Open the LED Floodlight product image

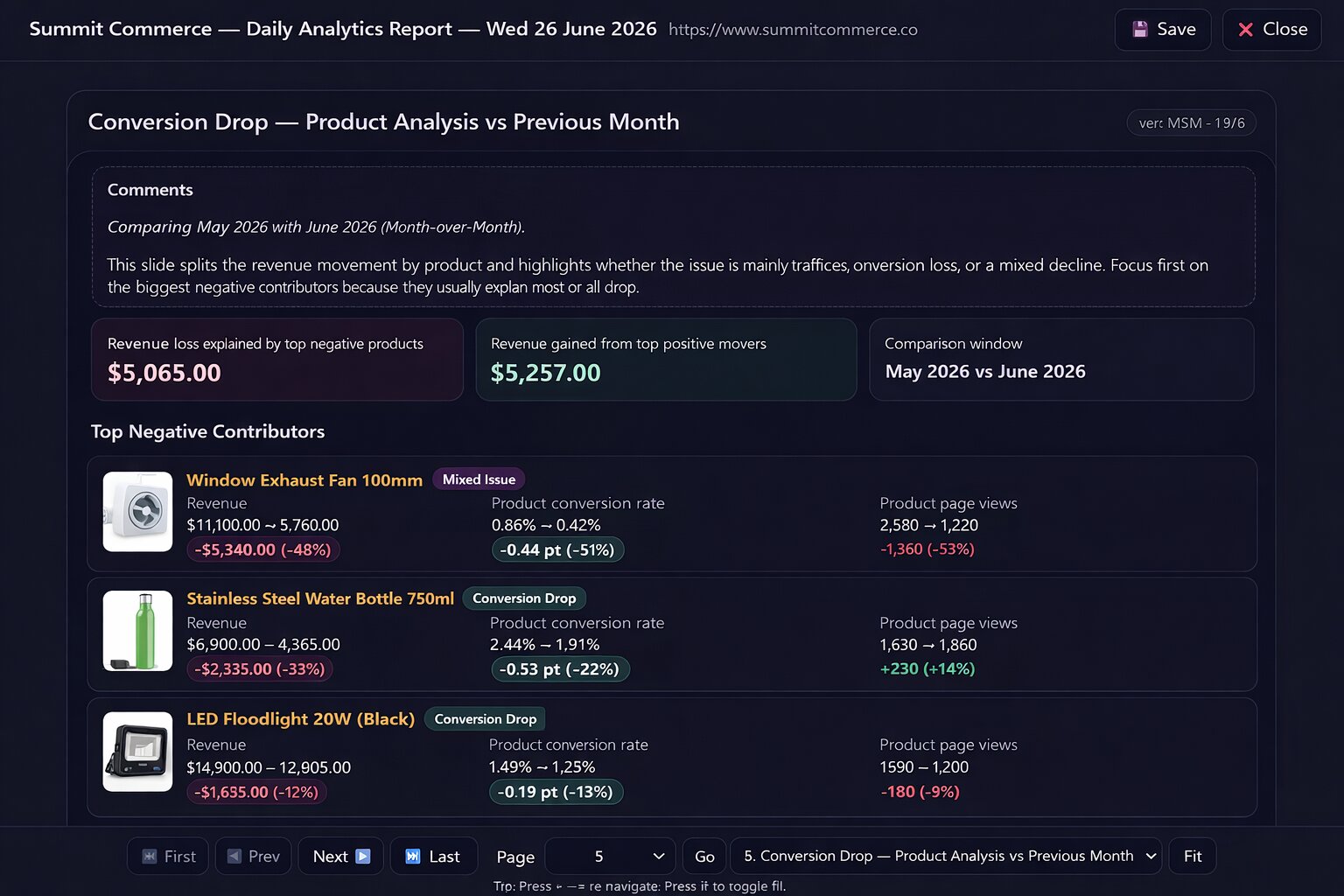point(137,752)
